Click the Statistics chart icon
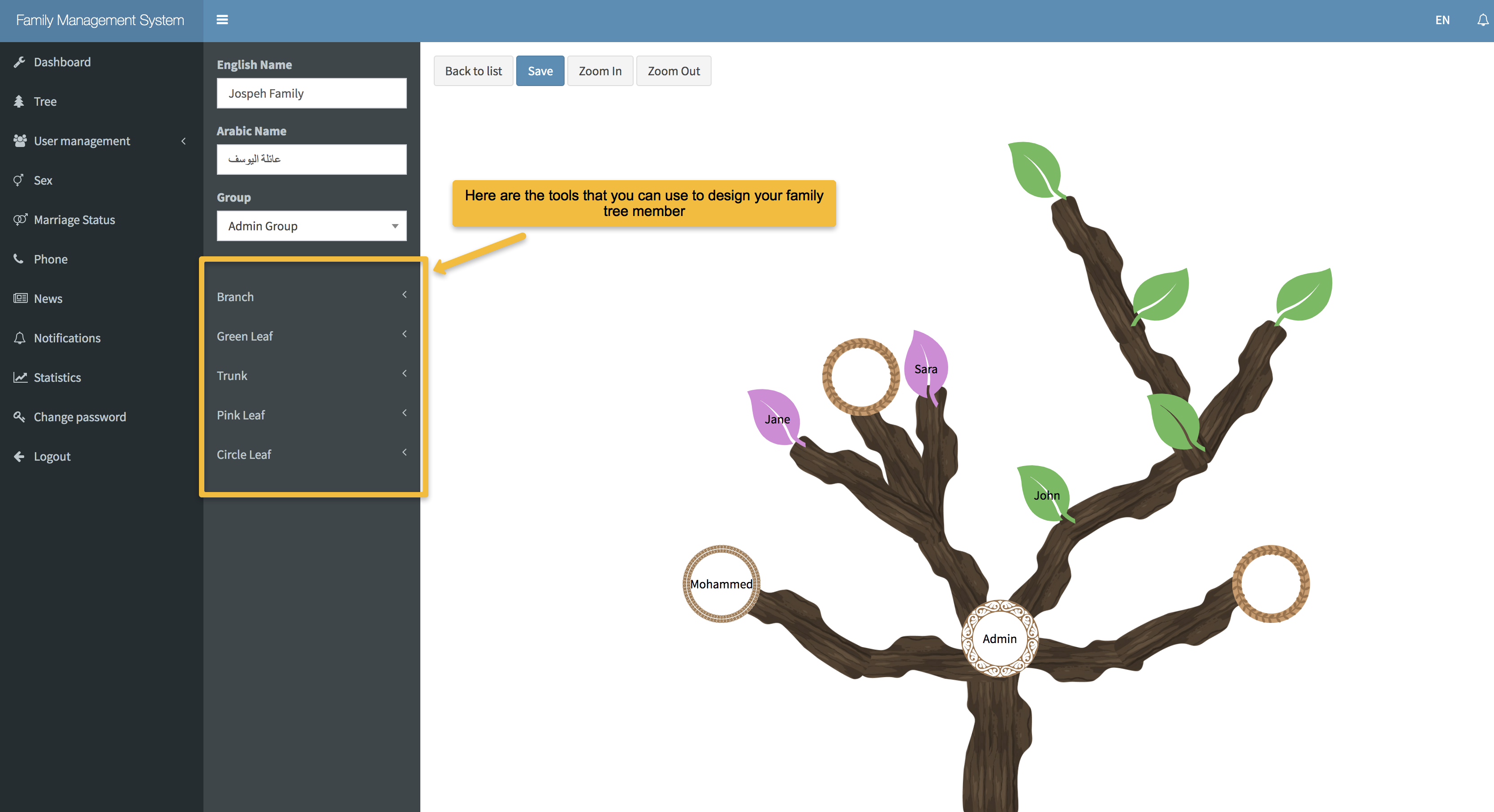 click(20, 378)
